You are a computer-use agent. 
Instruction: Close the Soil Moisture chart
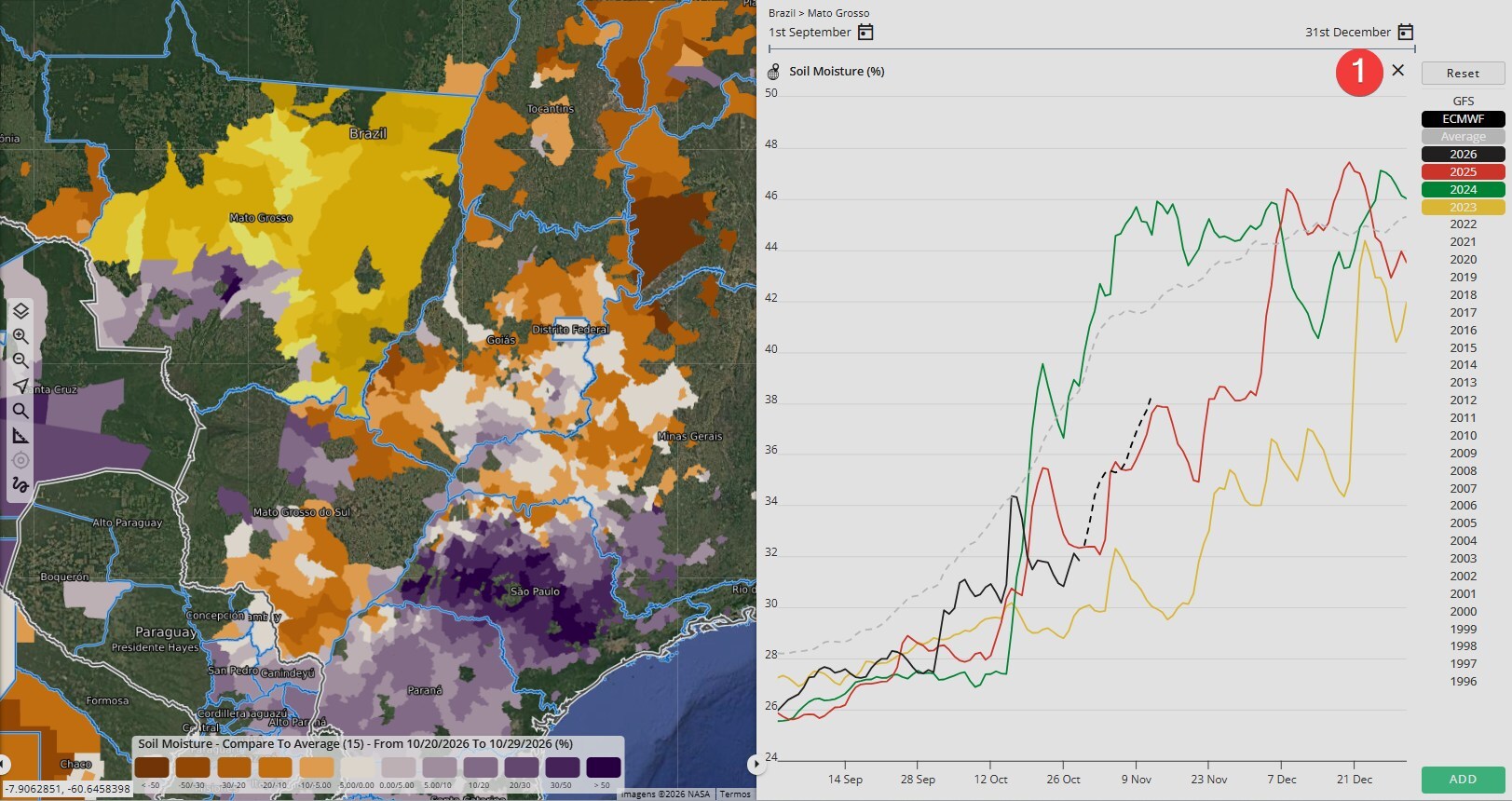1397,70
